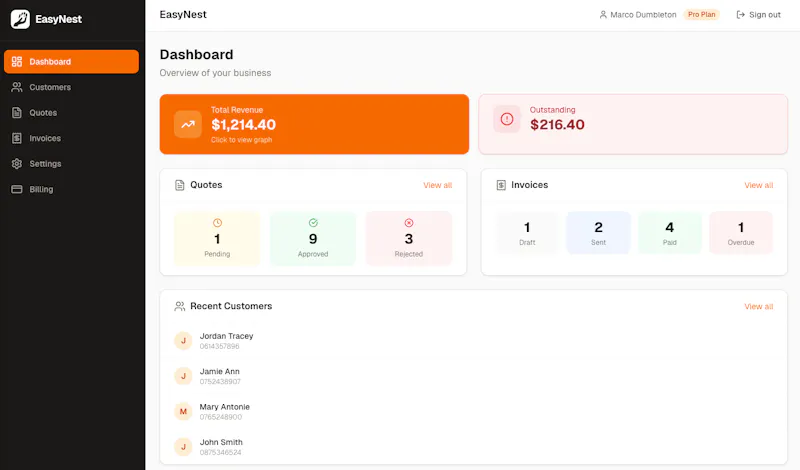Select the Rejected quotes tile
The image size is (800, 470).
point(409,238)
